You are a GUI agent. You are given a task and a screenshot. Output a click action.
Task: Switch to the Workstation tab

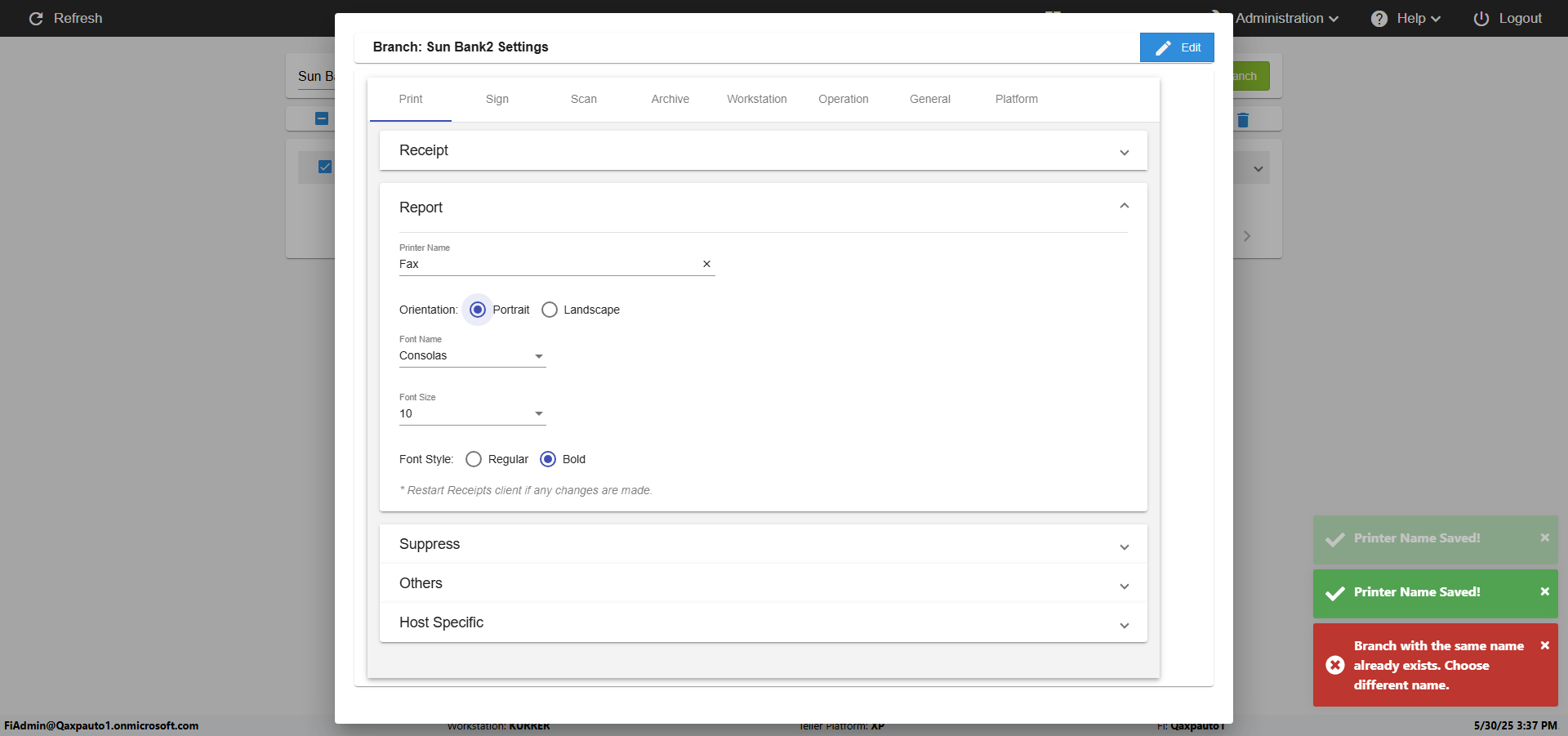(x=756, y=99)
